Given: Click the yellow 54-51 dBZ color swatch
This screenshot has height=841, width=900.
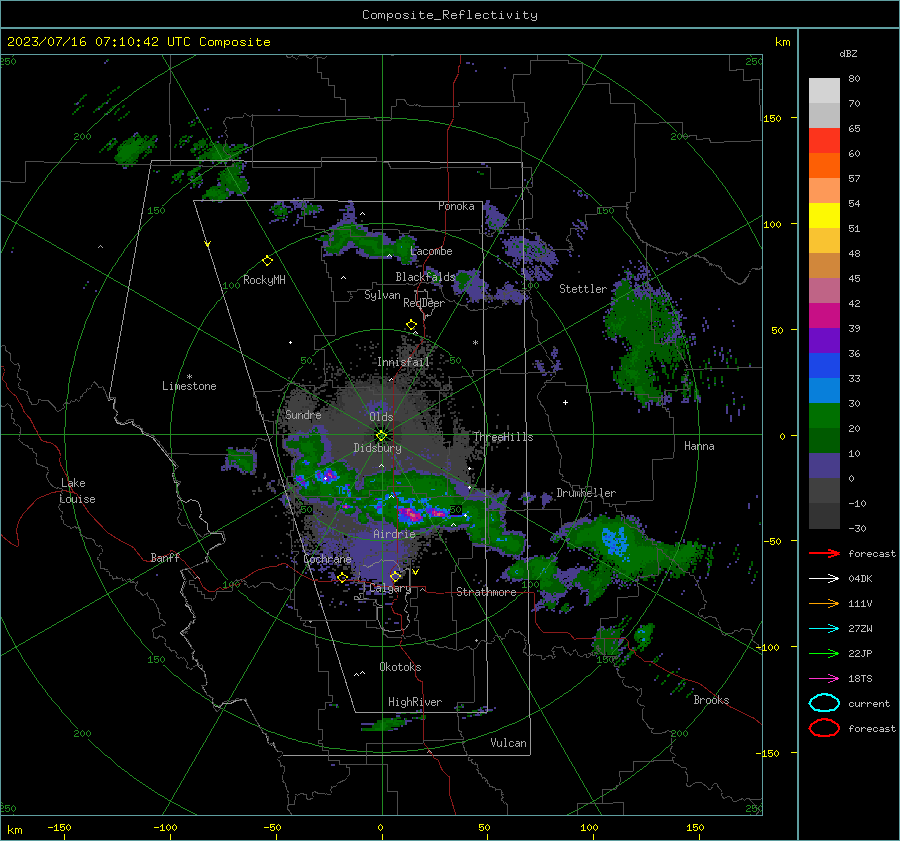Looking at the screenshot, I should click(824, 216).
